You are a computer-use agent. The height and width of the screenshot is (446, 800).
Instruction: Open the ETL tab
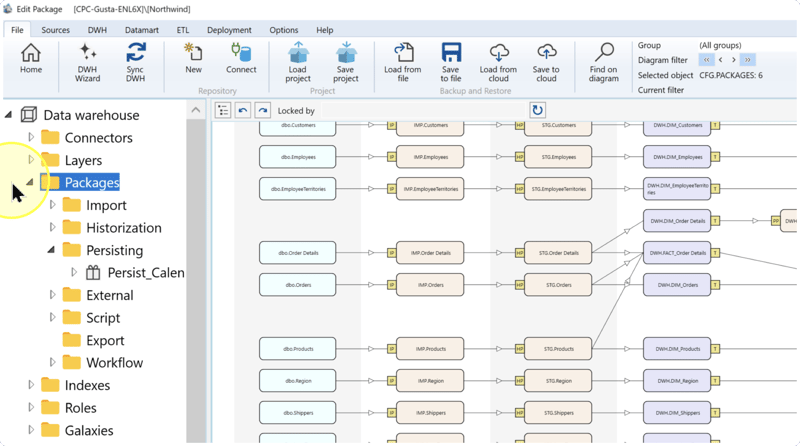[183, 30]
